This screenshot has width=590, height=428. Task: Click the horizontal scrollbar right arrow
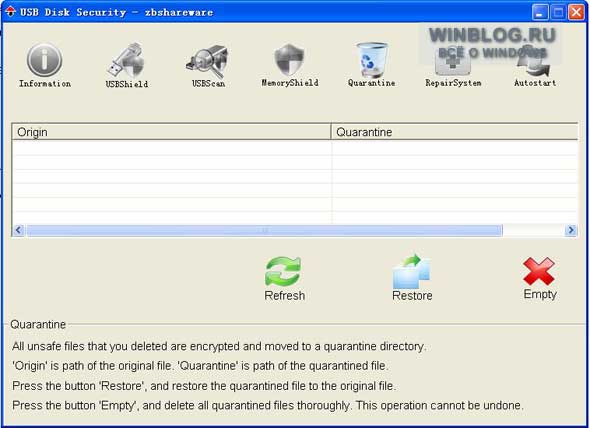point(571,230)
